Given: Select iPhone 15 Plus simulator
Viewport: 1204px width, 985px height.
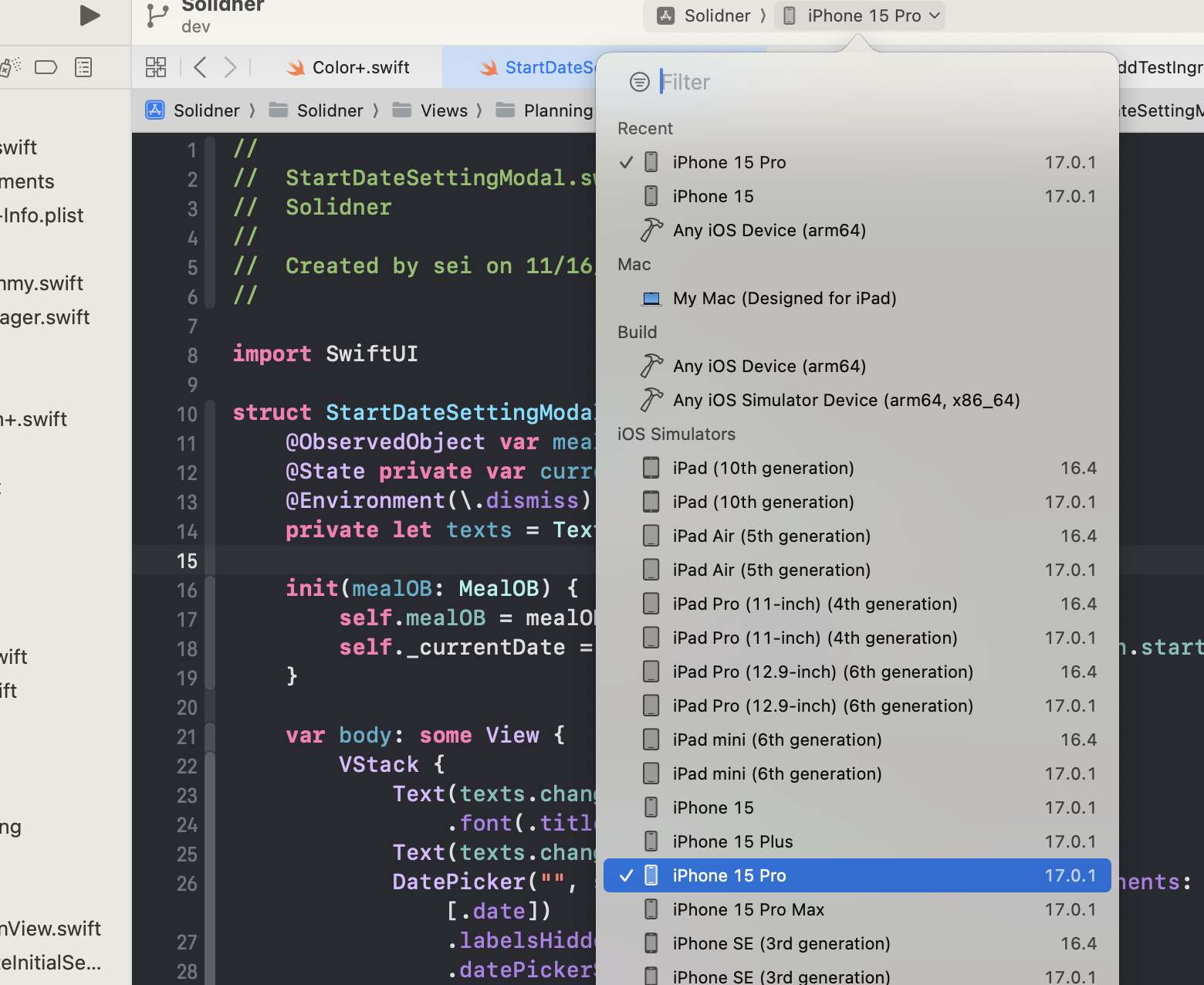Looking at the screenshot, I should tap(857, 841).
